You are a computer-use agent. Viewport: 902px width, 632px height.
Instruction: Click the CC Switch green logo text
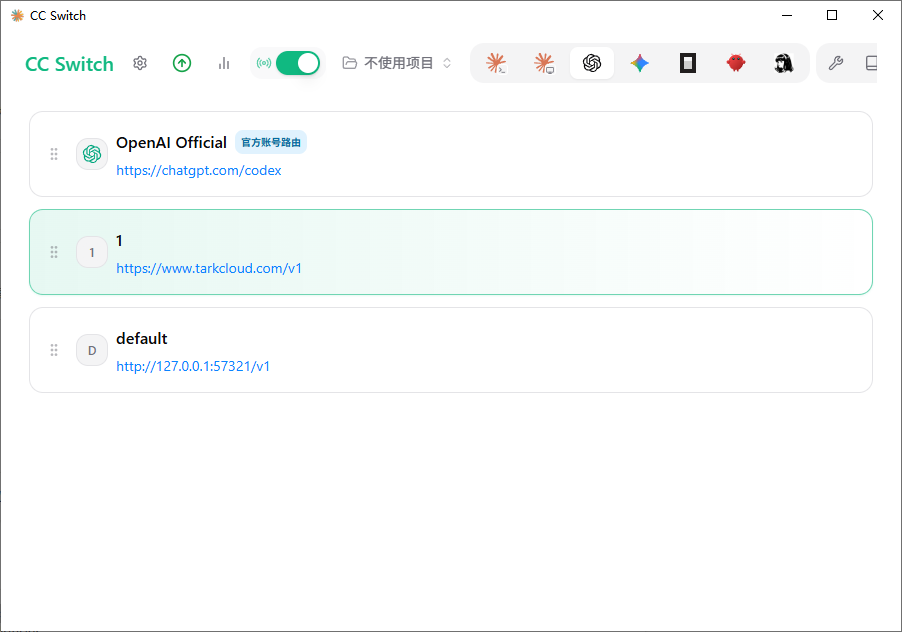(70, 64)
